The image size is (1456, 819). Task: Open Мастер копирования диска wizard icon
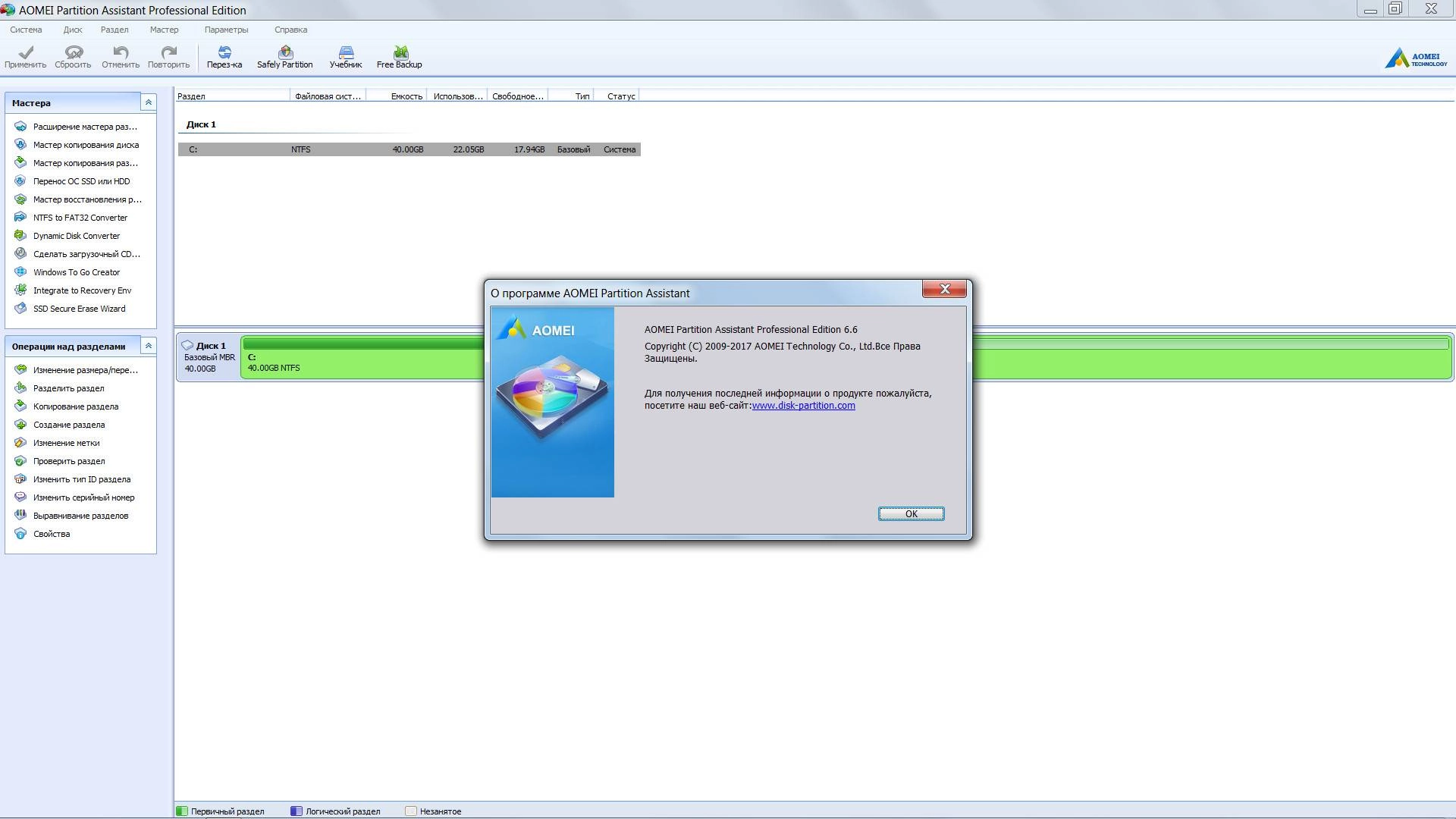20,145
